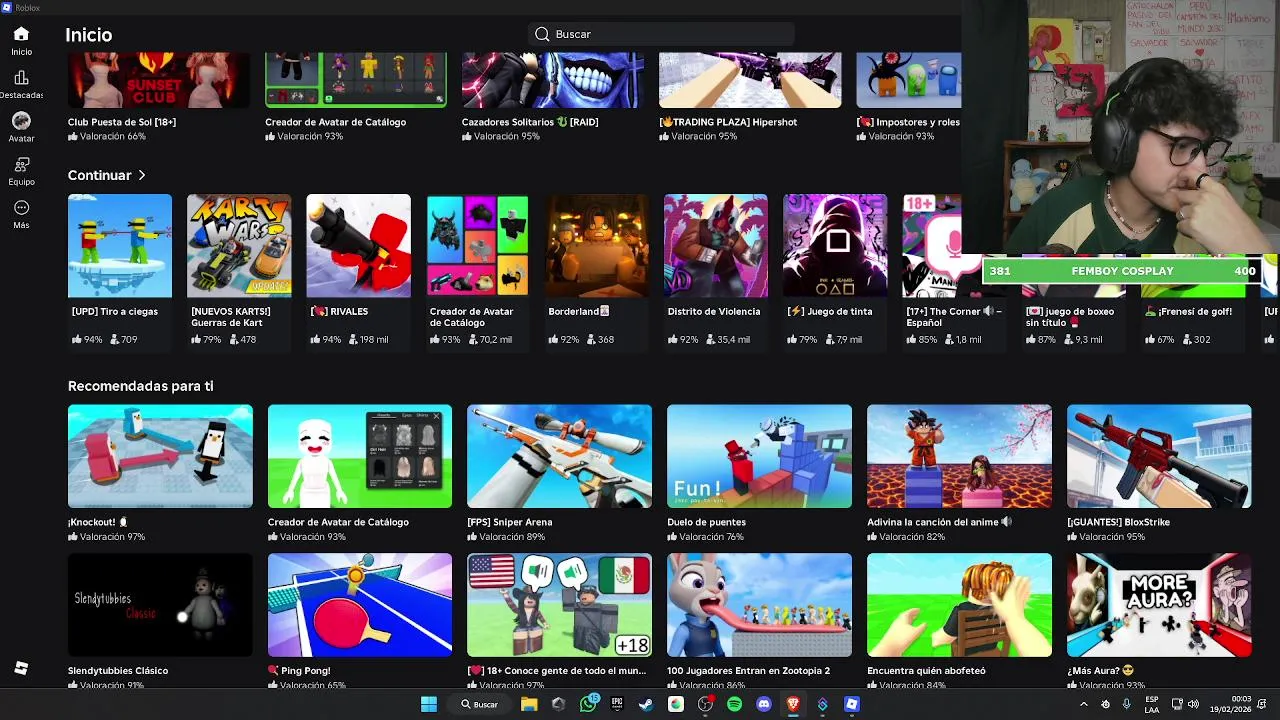Open the Inicio home sidebar icon

click(21, 41)
